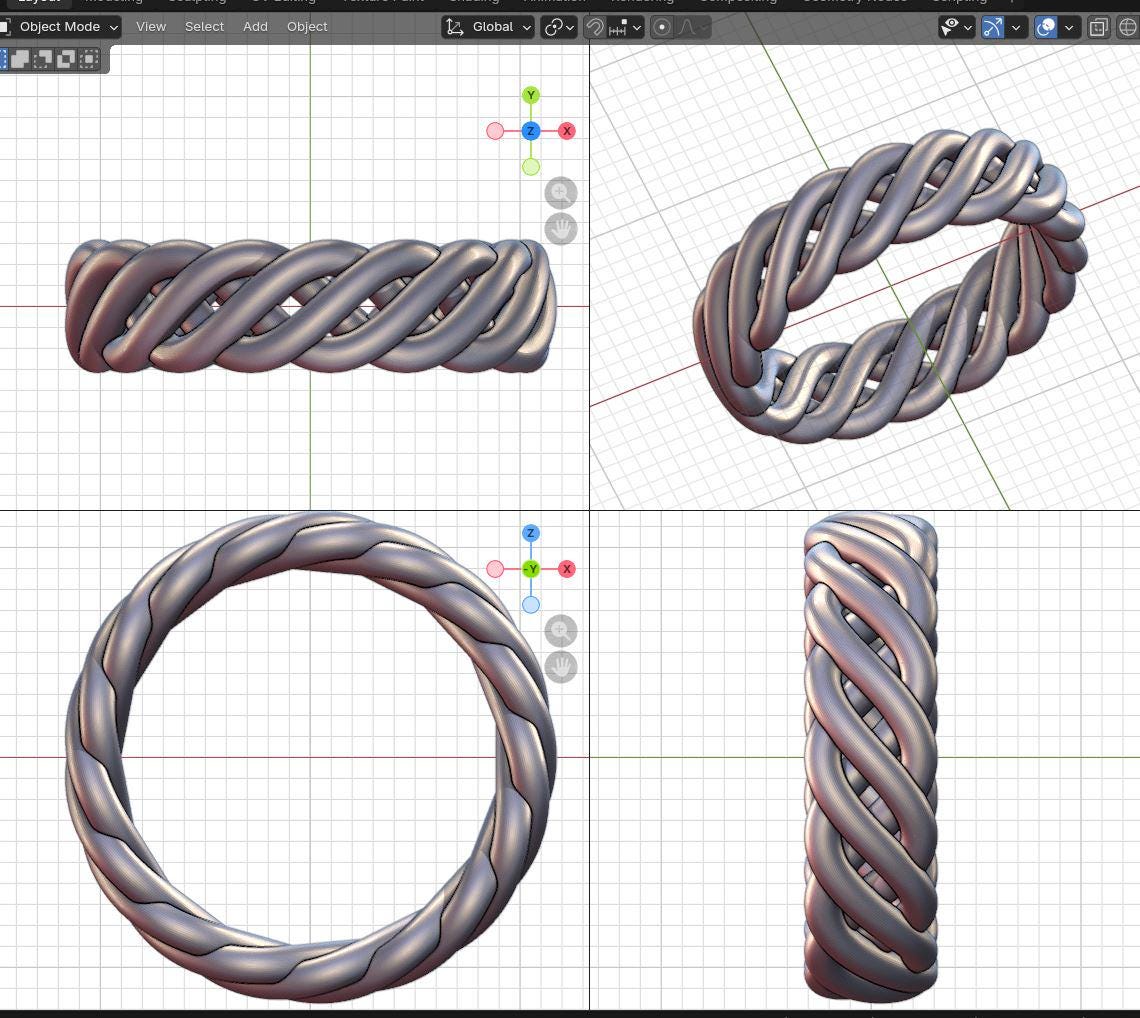Click the green Y axis in top-view gizmo
1140x1018 pixels.
tap(531, 95)
